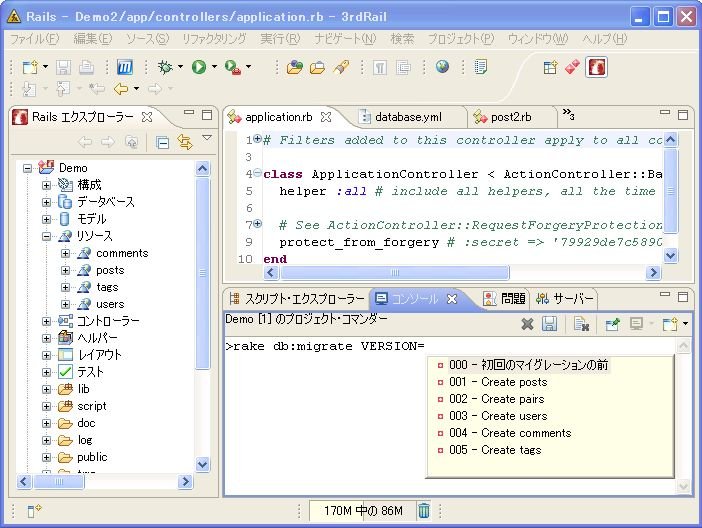The height and width of the screenshot is (528, 702).
Task: Expand the comments resource node
Action: coord(65,253)
